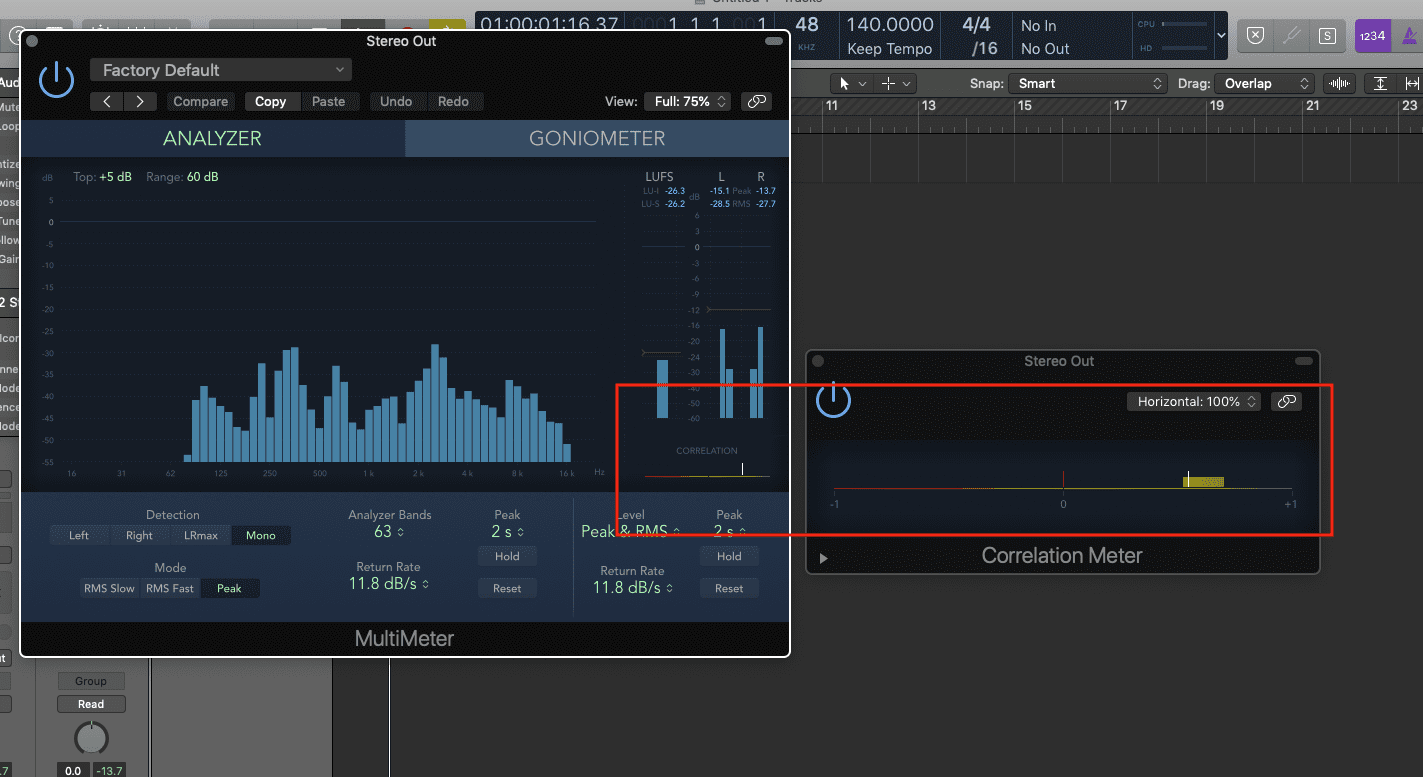The image size is (1423, 777).
Task: Select Peak mode in Analyzer
Action: tap(229, 588)
